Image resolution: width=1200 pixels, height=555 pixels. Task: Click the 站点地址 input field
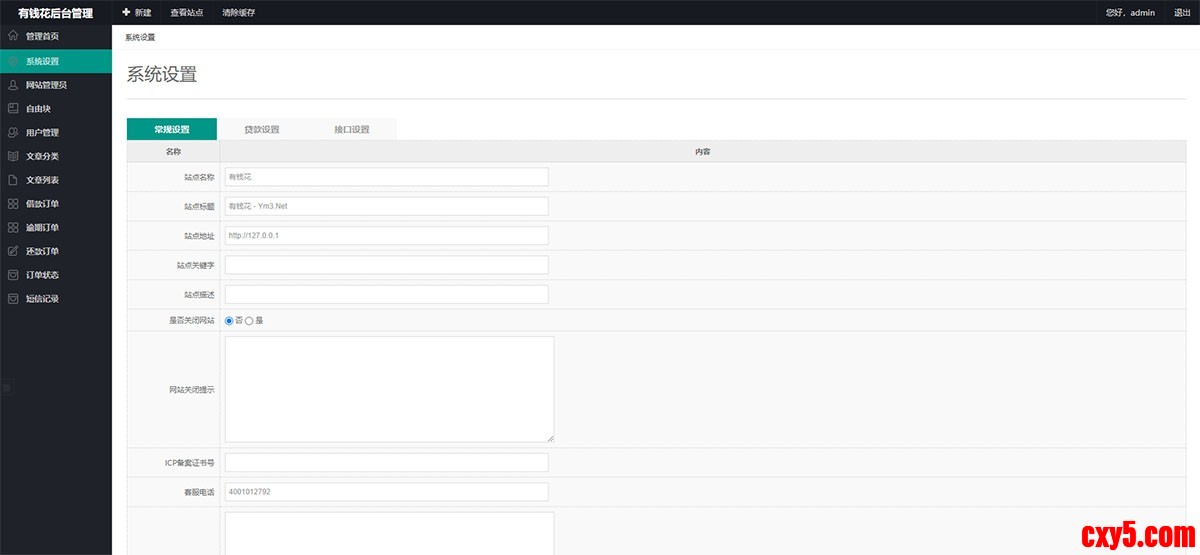pos(387,235)
